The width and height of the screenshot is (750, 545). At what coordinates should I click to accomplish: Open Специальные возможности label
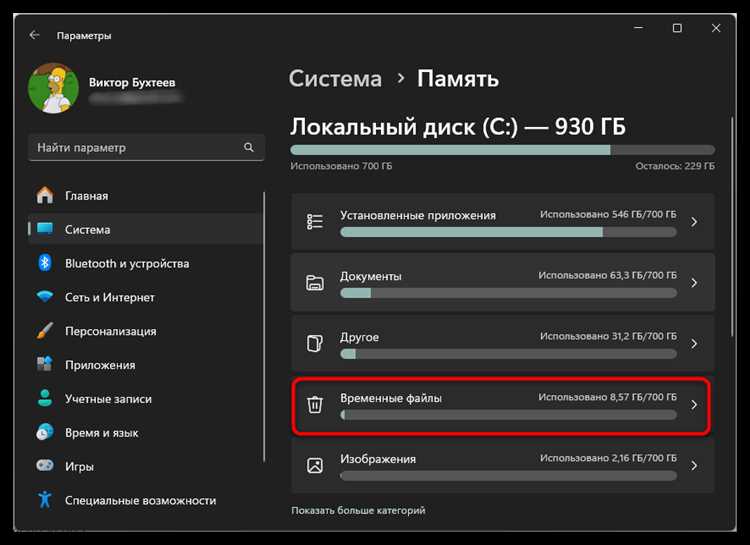click(x=141, y=501)
